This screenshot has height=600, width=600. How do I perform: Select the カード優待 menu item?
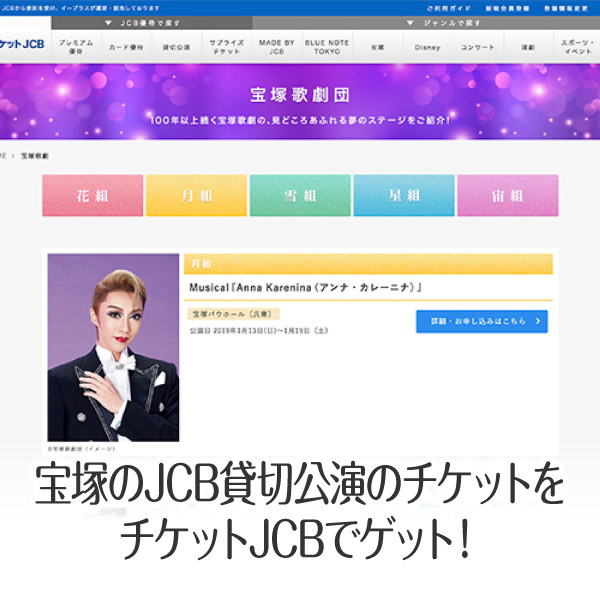(126, 47)
